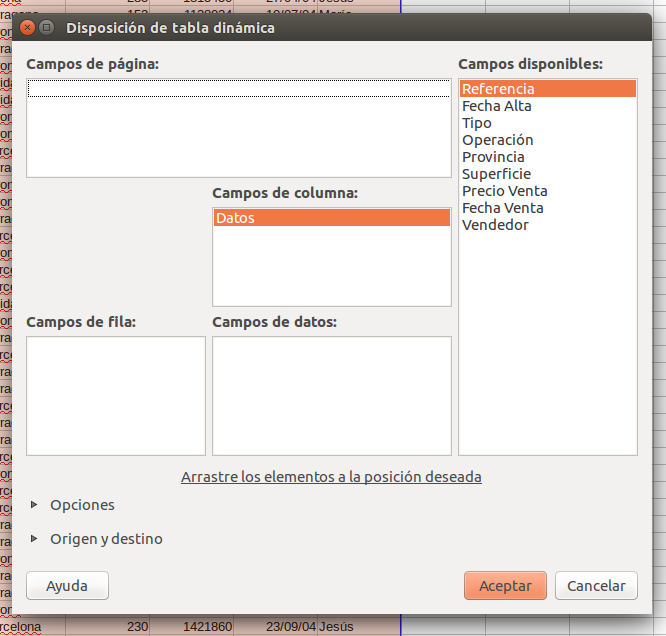Viewport: 666px width, 636px height.
Task: Expand the Origen y destino section
Action: click(96, 539)
